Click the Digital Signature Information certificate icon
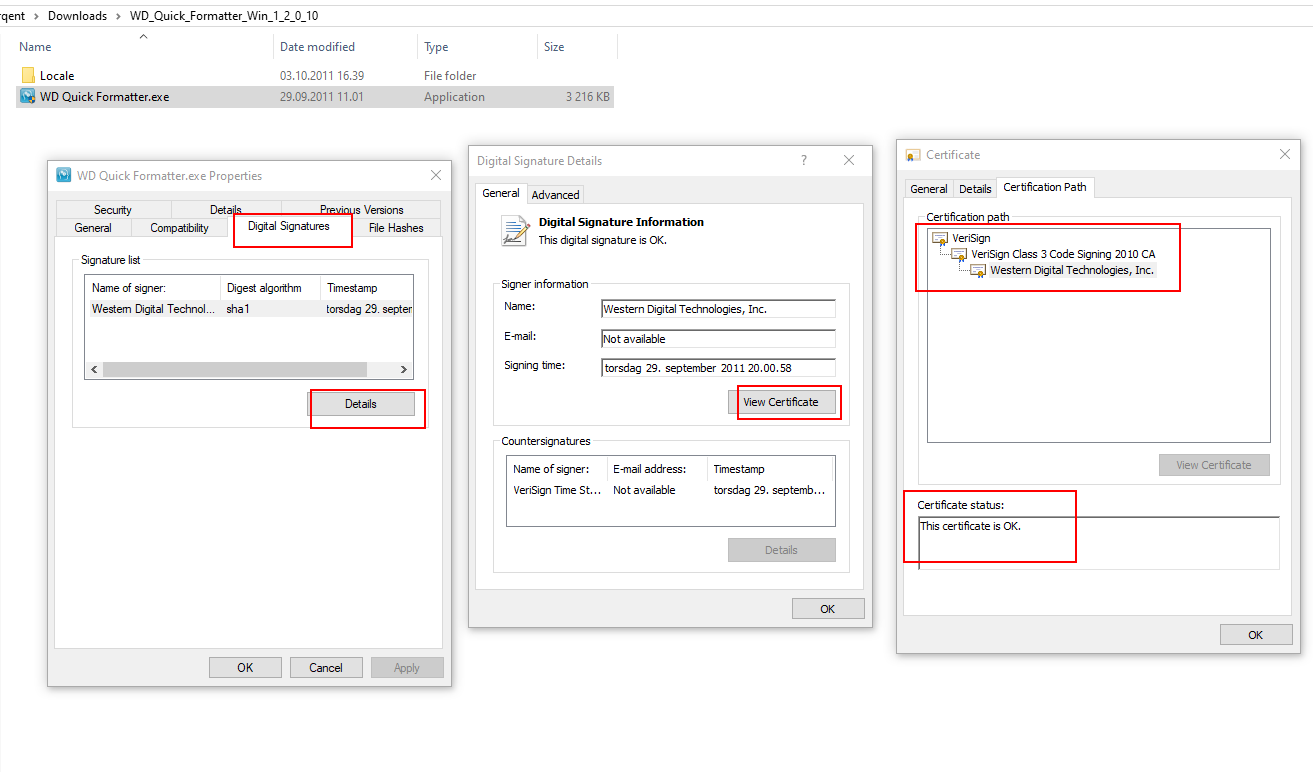This screenshot has height=772, width=1313. click(515, 231)
